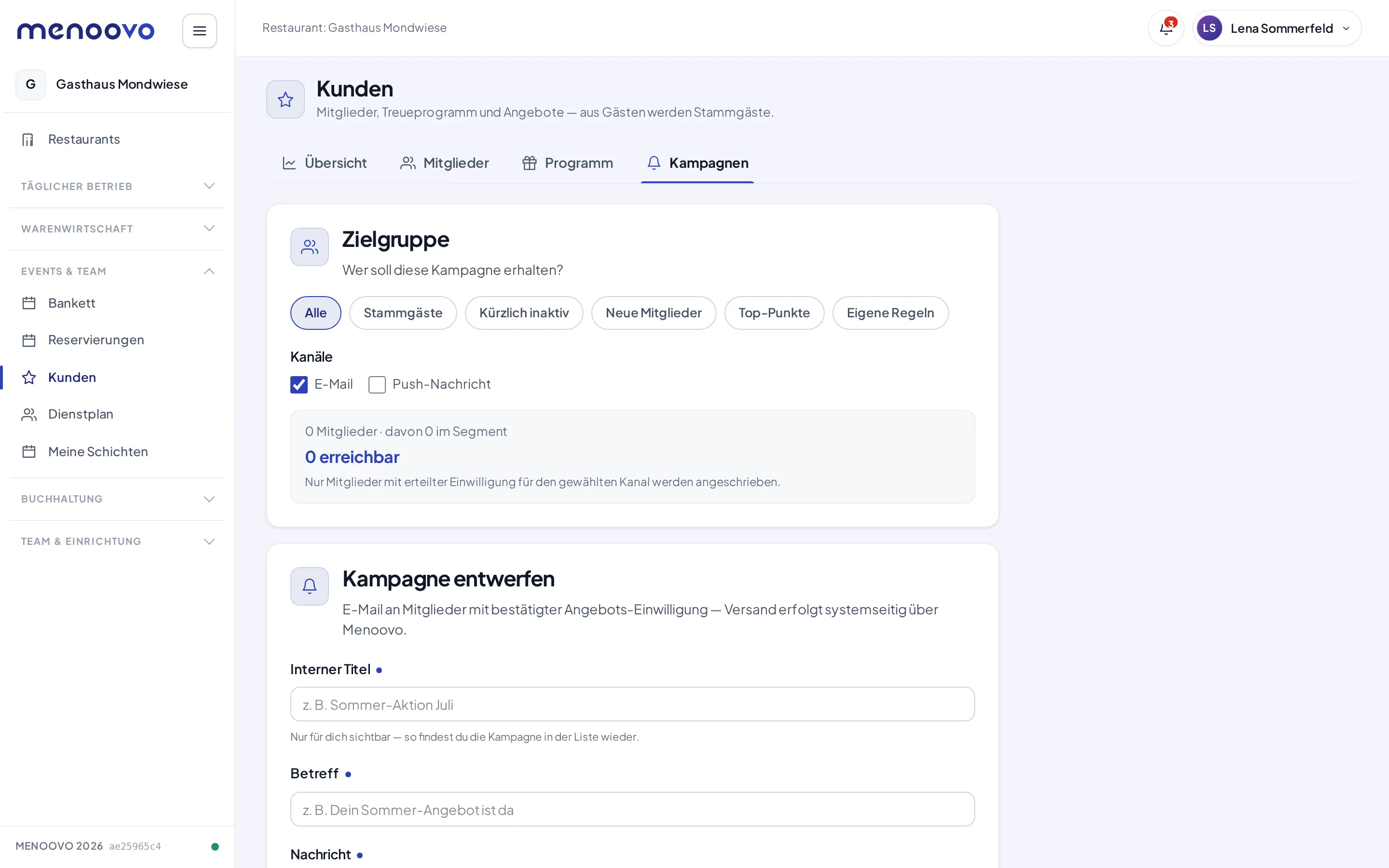Screen dimensions: 1389x868
Task: Click the Zielgruppe people icon
Action: pyautogui.click(x=309, y=247)
